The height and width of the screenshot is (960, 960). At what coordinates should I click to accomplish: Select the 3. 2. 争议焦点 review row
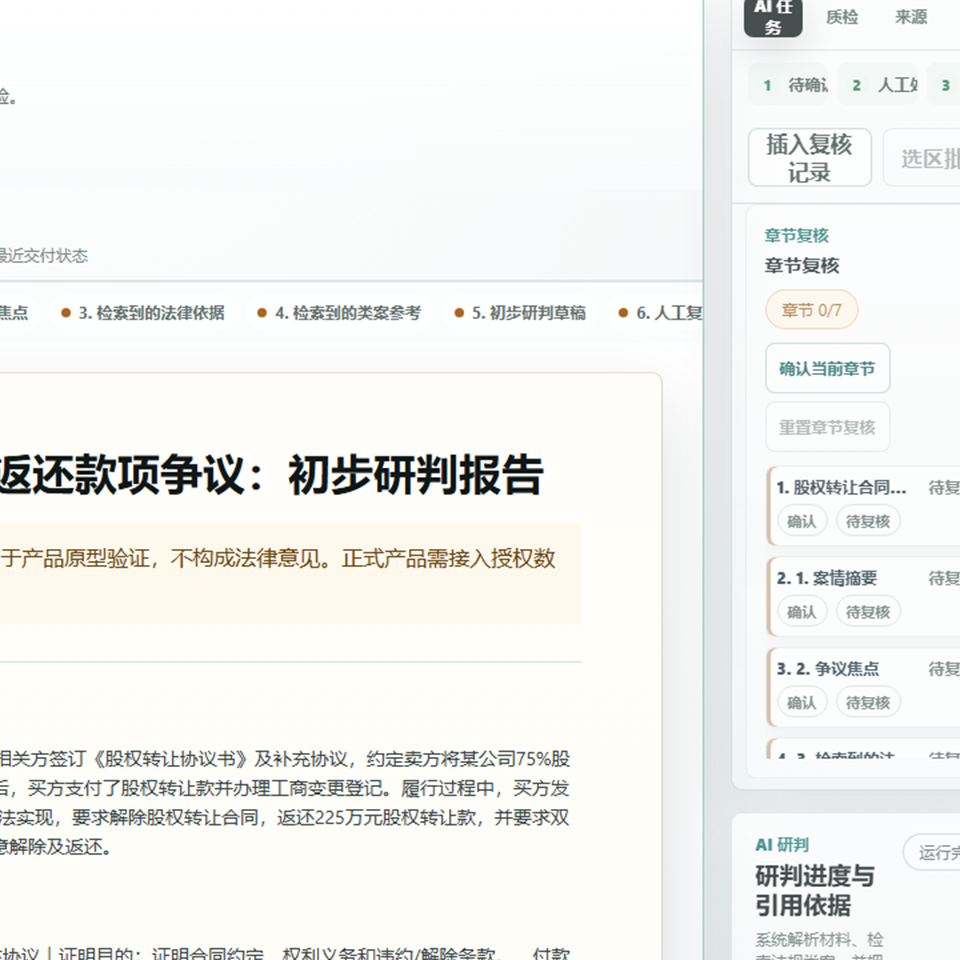[863, 687]
